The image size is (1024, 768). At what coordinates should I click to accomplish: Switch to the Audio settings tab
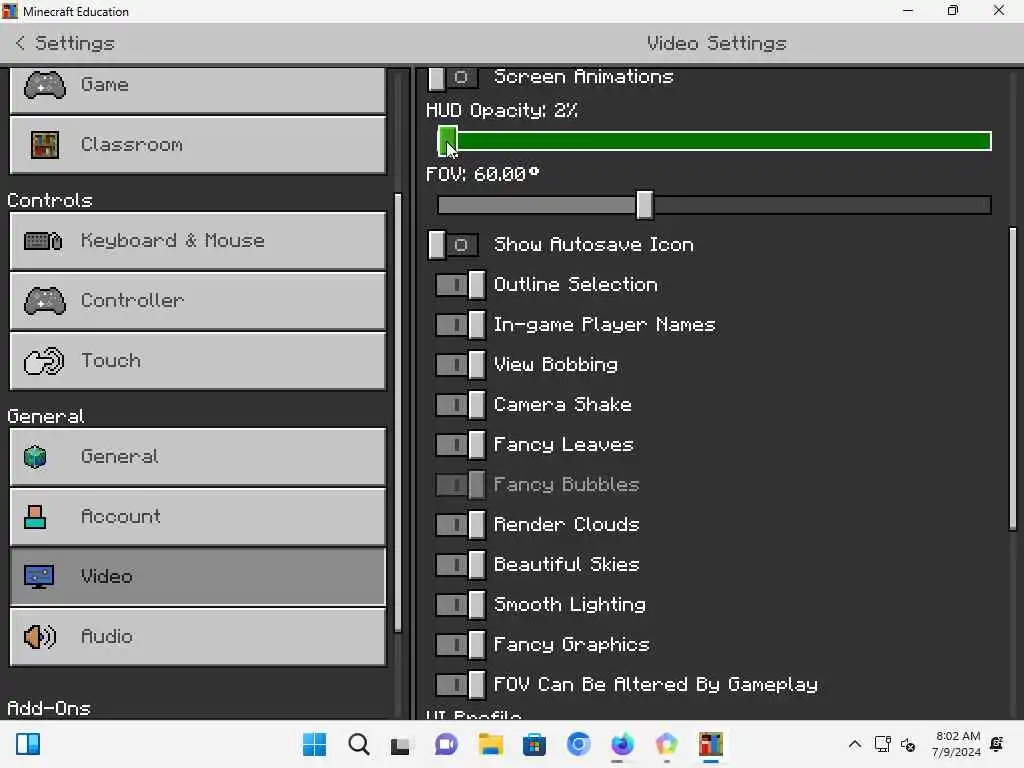(198, 637)
